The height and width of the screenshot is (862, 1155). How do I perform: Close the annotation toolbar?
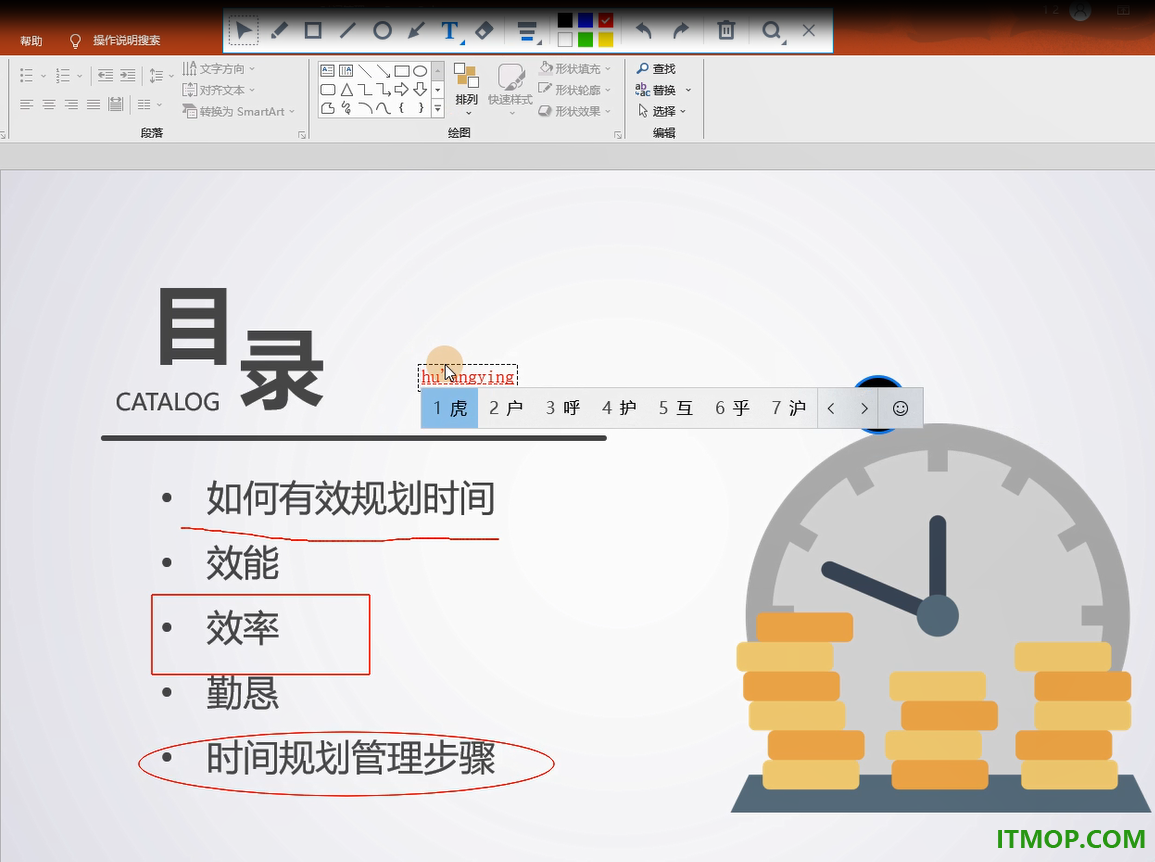809,30
